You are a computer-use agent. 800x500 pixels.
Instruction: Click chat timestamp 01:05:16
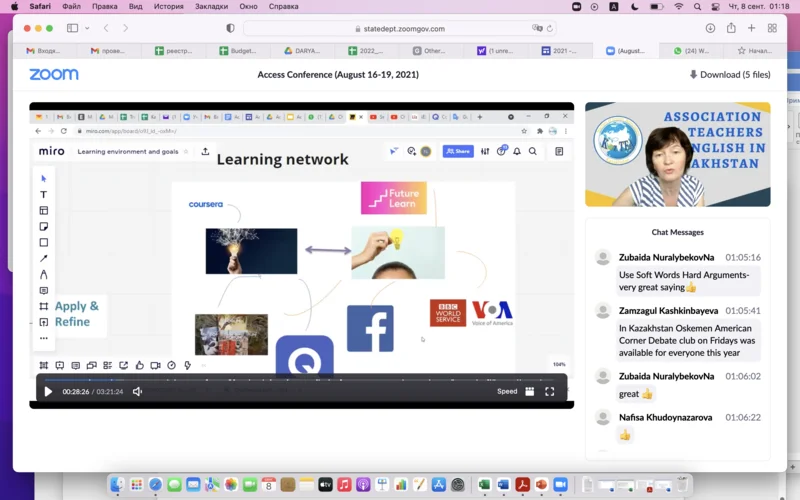tap(743, 257)
